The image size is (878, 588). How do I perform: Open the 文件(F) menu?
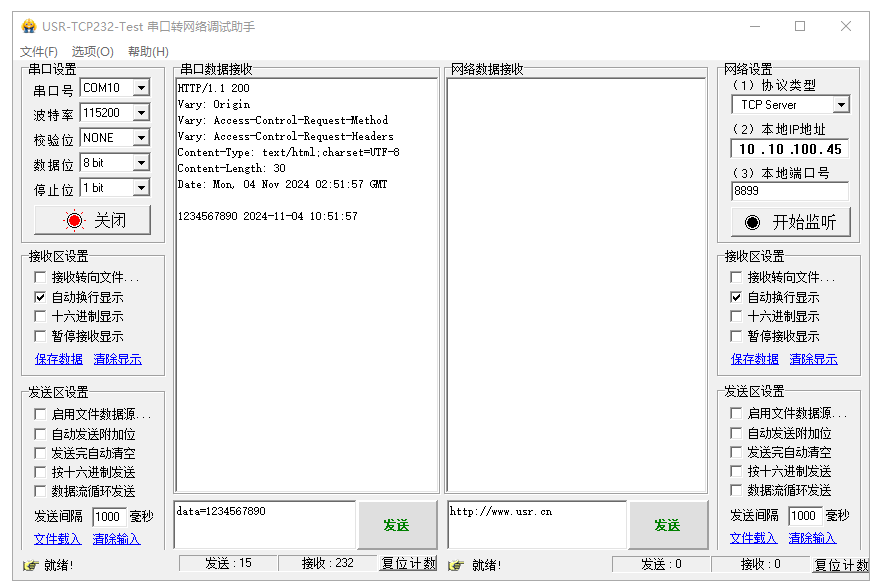[39, 52]
